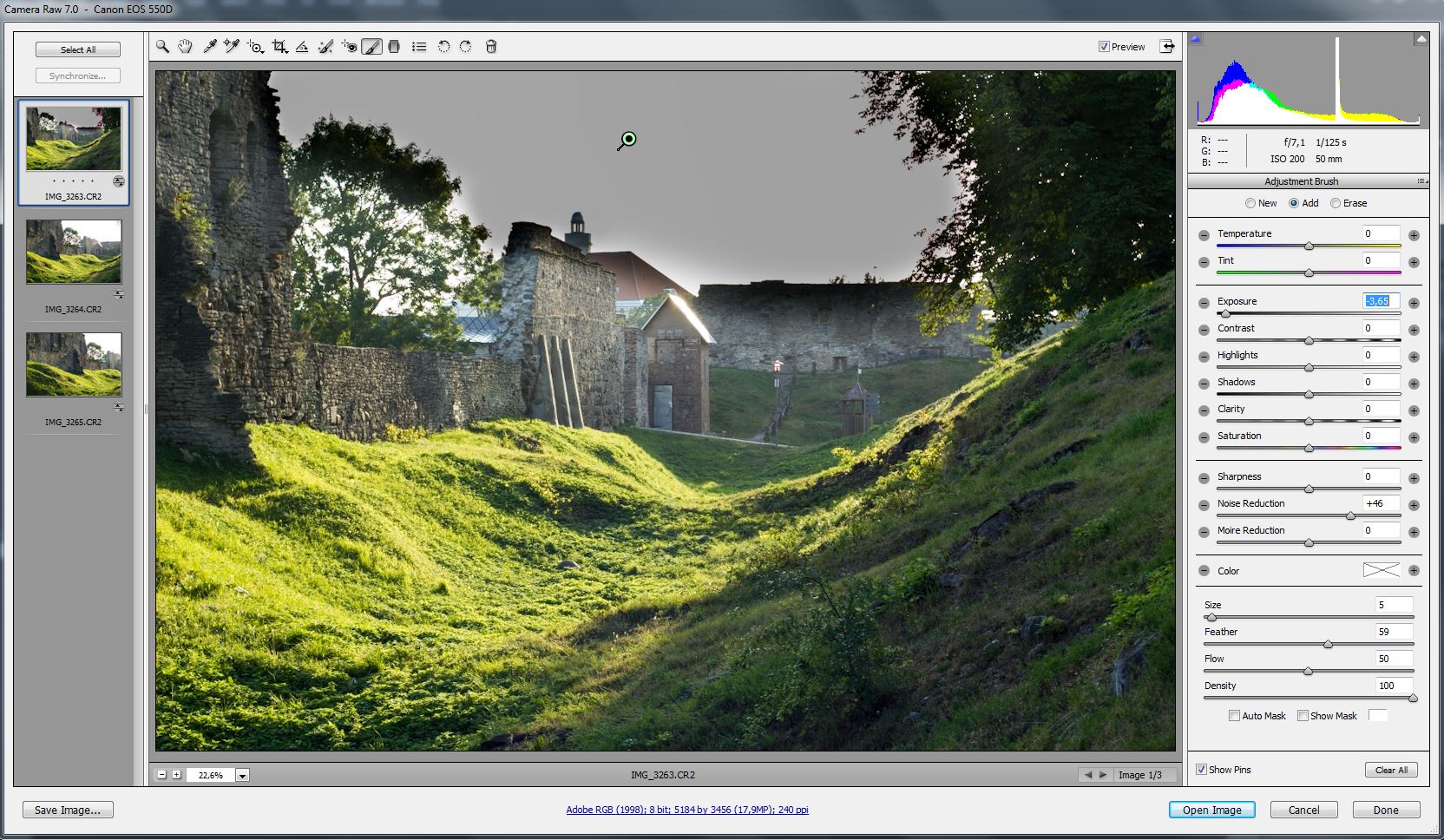Click the Select All button

(x=78, y=50)
